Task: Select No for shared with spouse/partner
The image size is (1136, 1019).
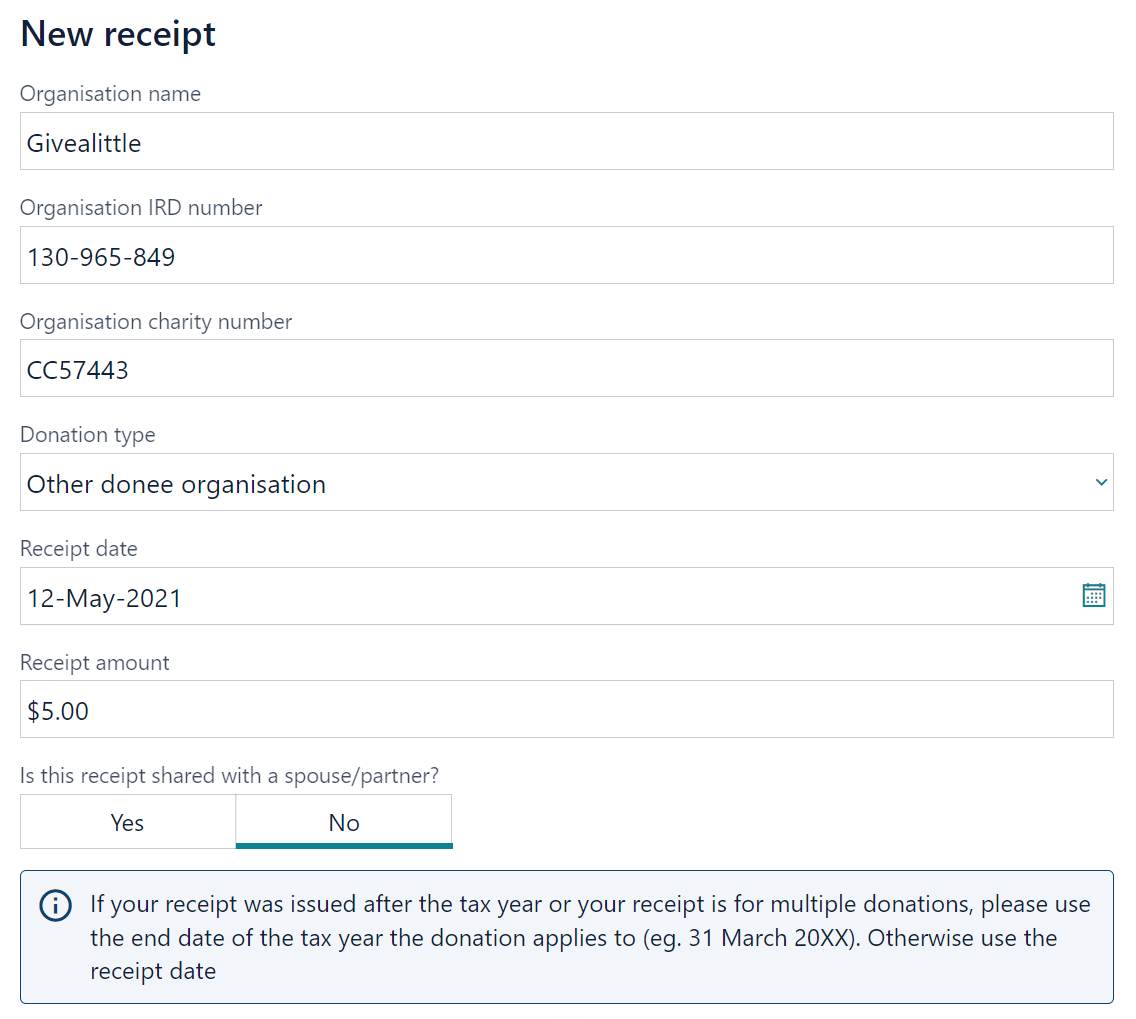Action: pos(344,822)
